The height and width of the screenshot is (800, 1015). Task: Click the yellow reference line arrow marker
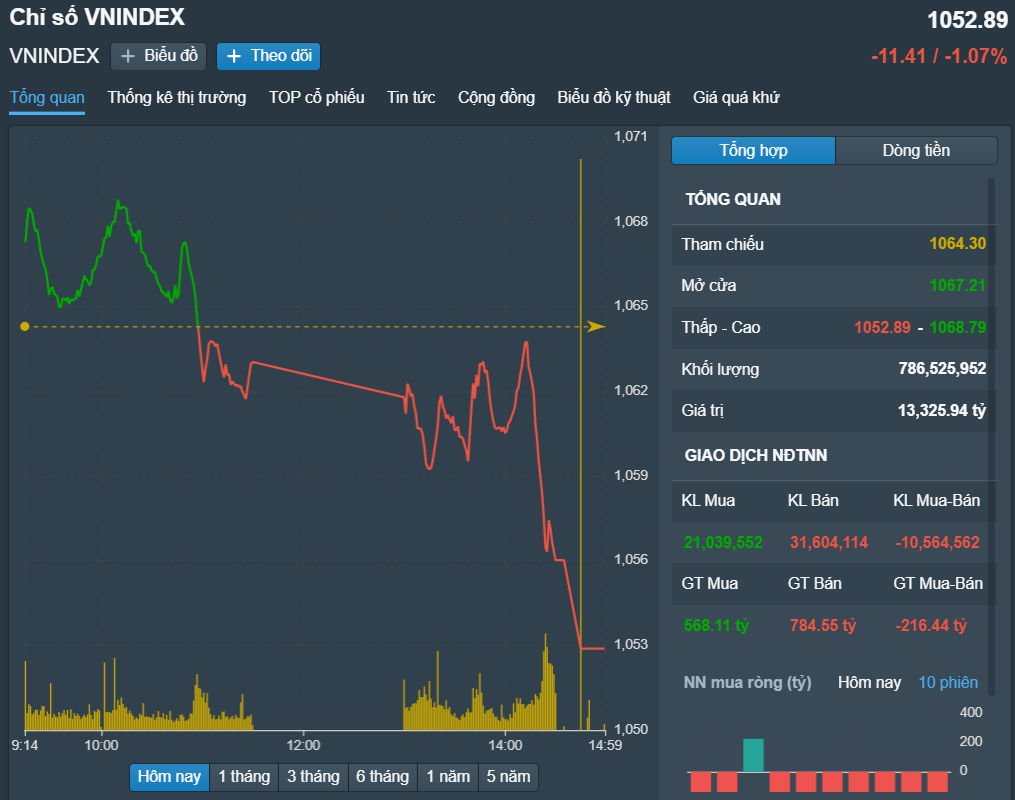point(596,326)
